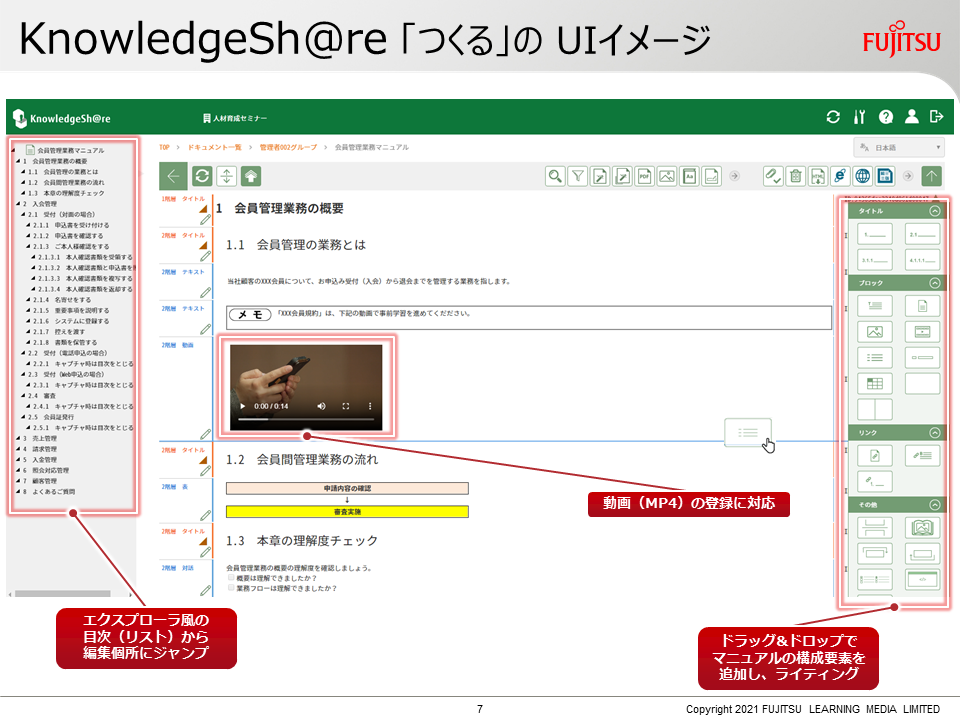960x720 pixels.
Task: Click the trash delete icon in the toolbar
Action: click(797, 175)
